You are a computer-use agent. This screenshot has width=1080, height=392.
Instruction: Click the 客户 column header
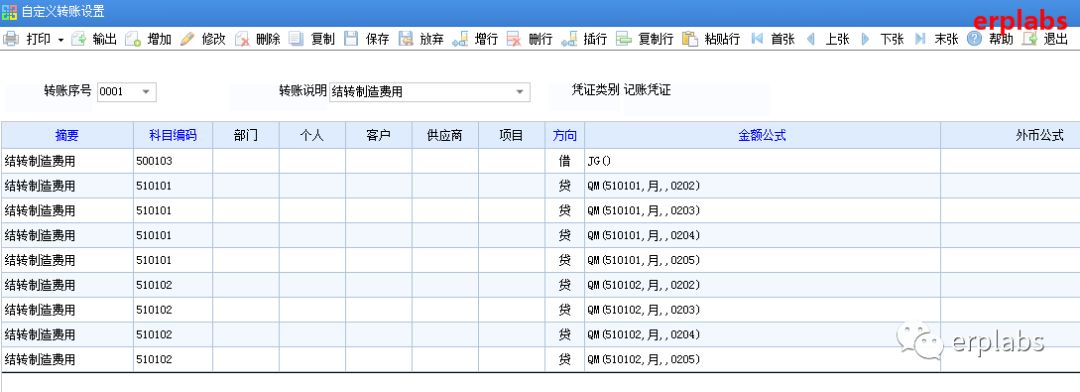[379, 136]
